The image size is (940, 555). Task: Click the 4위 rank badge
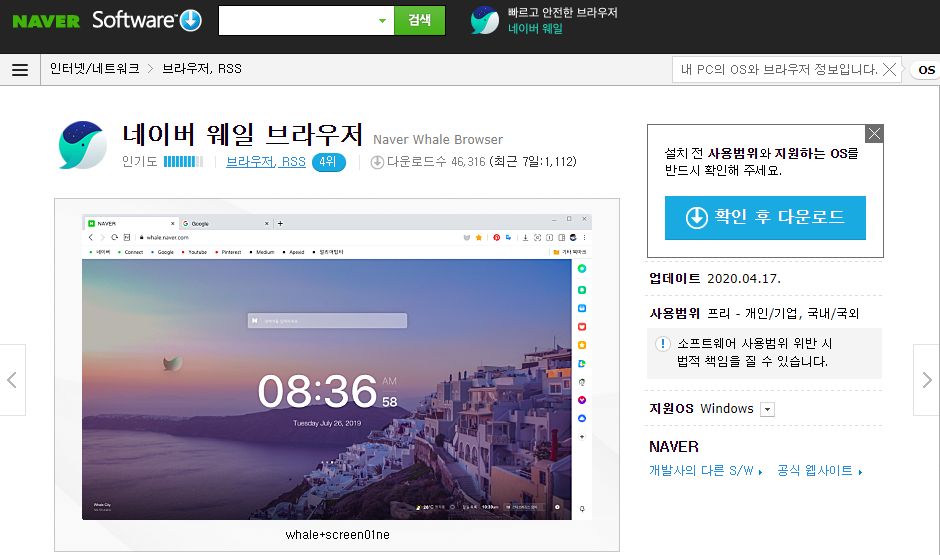tap(329, 162)
